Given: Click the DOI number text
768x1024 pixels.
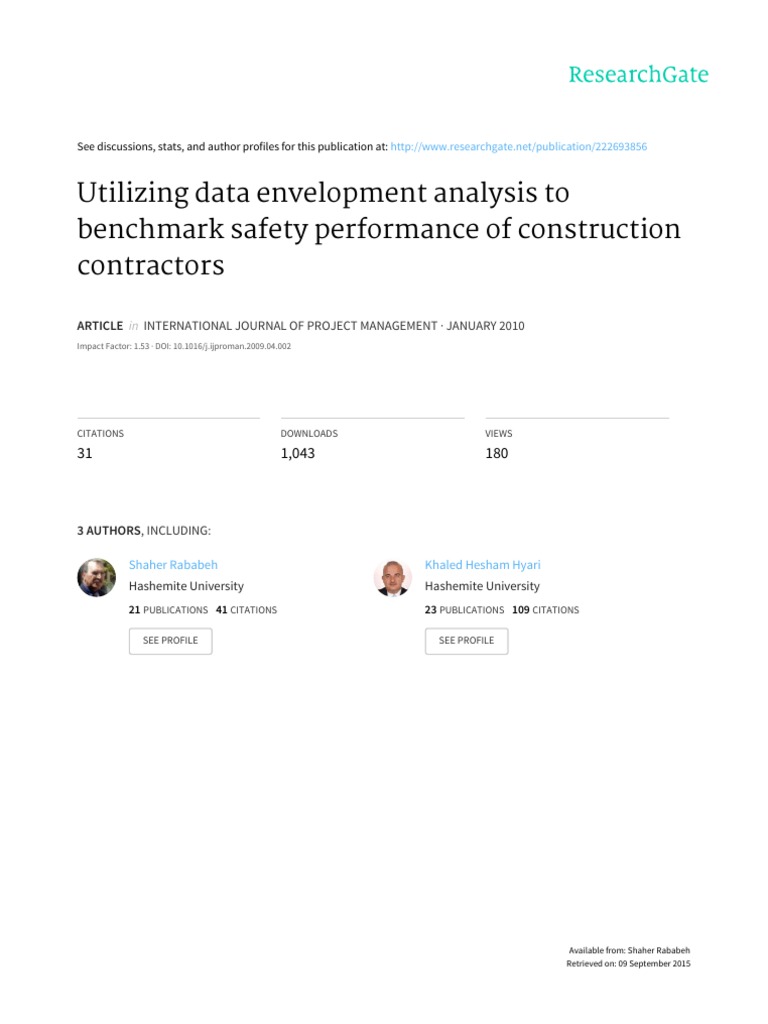Looking at the screenshot, I should 232,346.
